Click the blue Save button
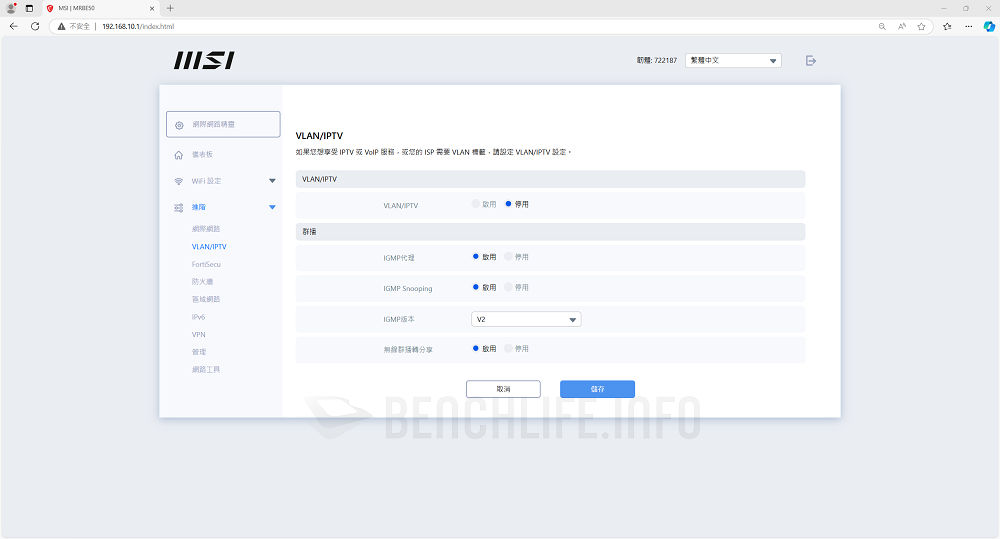Viewport: 1000px width, 539px height. pos(598,389)
